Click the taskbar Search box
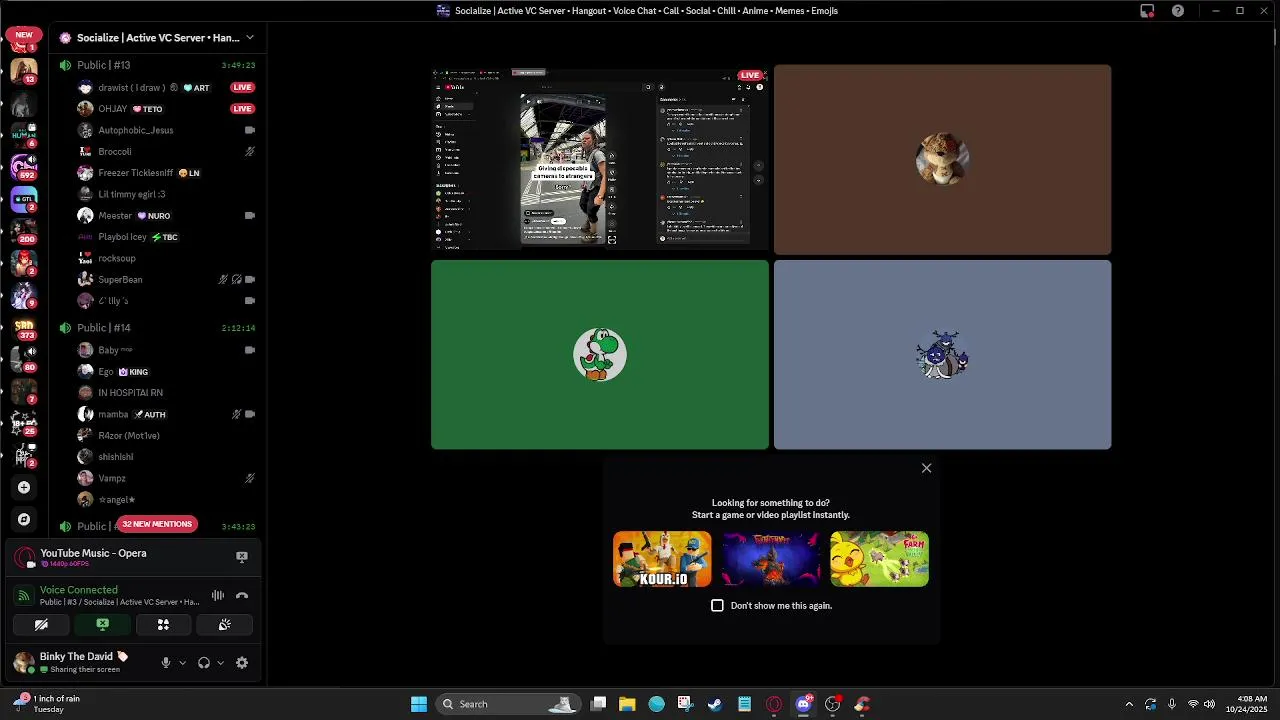 pyautogui.click(x=508, y=704)
